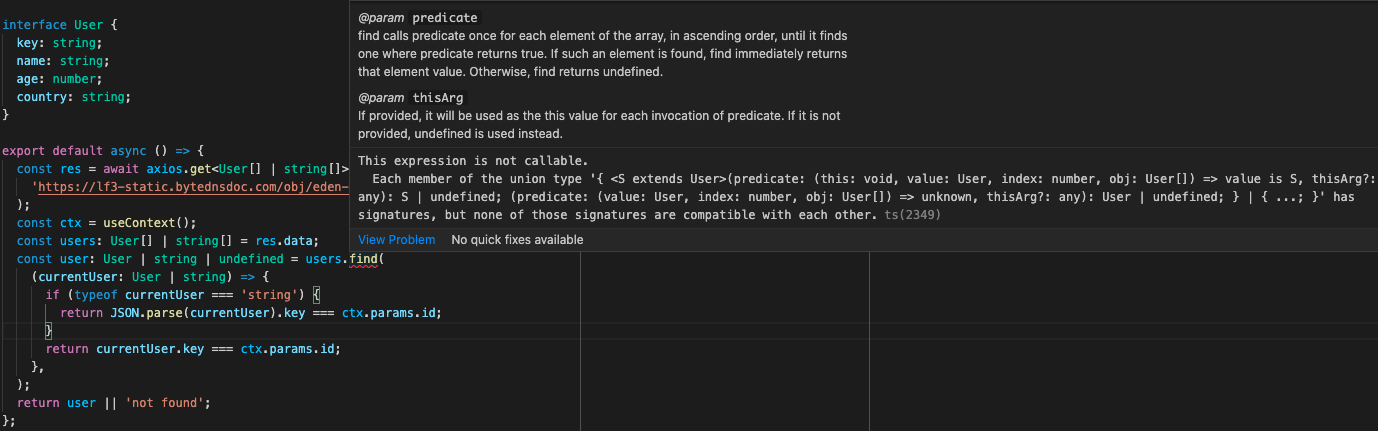Click JSON.parse in the return statement
This screenshot has height=431, width=1378.
(139, 313)
